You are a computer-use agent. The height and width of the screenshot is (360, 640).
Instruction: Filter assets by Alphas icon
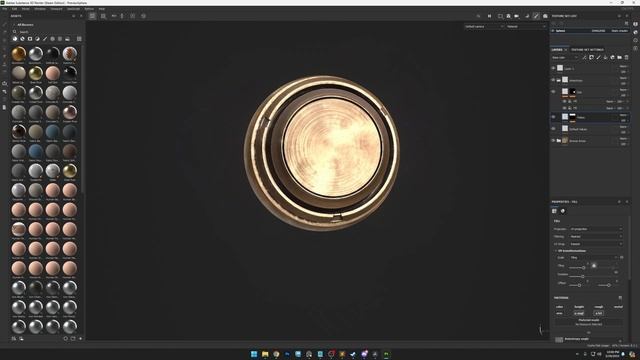[x=52, y=39]
